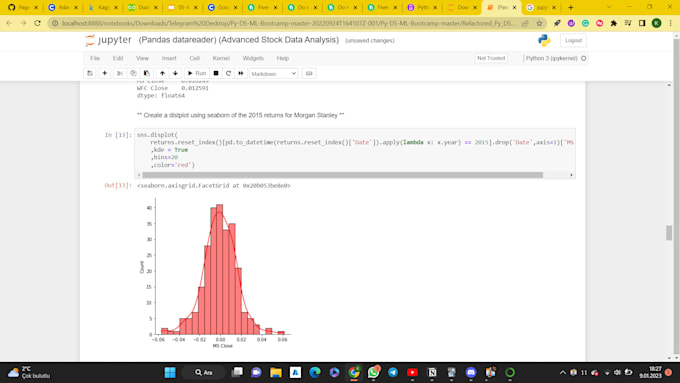Open Notion from taskbar

(432, 372)
